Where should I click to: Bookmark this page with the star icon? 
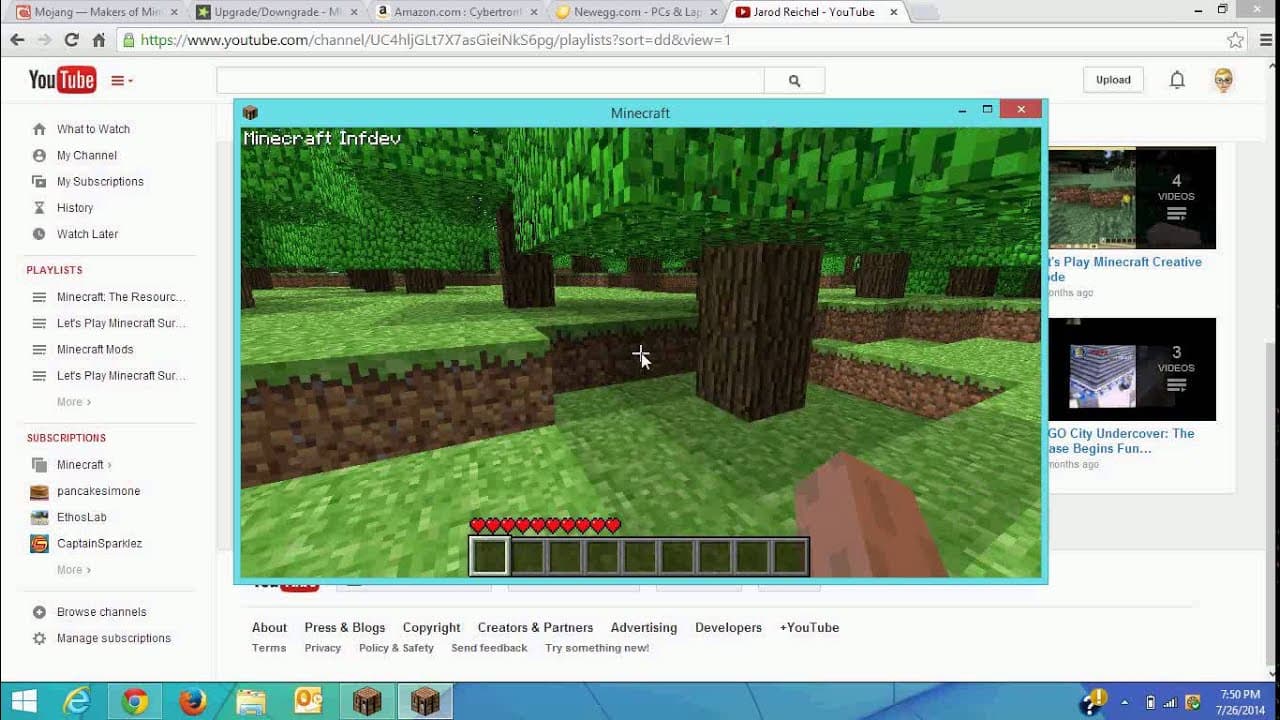click(x=1235, y=40)
